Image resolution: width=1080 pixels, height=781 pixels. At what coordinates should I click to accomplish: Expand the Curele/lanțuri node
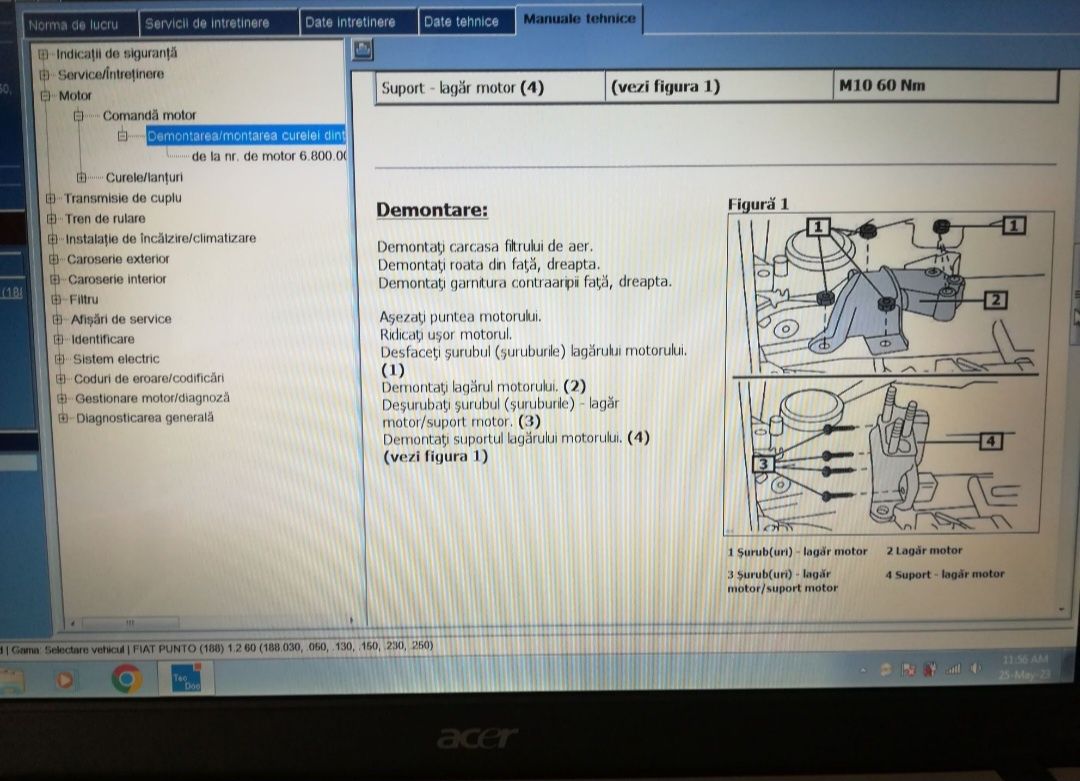(81, 178)
